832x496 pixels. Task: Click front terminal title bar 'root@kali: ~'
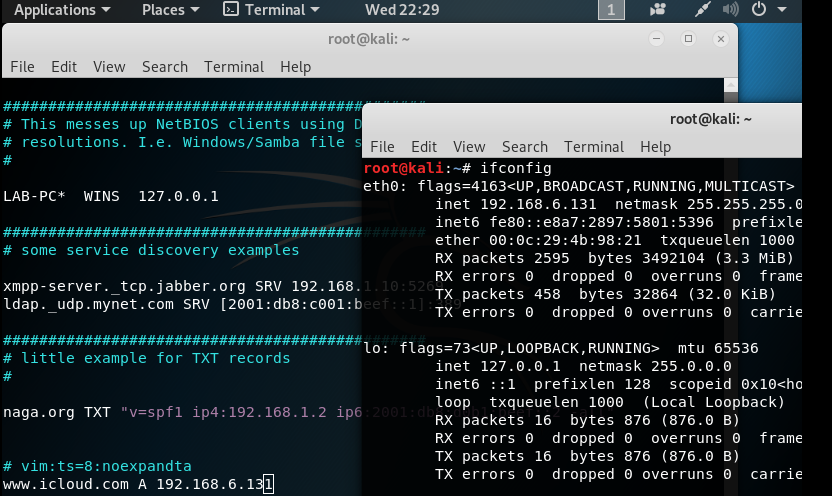[x=710, y=119]
